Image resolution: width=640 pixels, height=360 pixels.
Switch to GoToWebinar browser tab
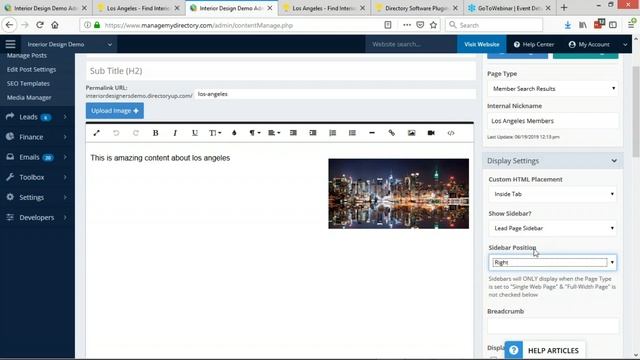click(509, 8)
